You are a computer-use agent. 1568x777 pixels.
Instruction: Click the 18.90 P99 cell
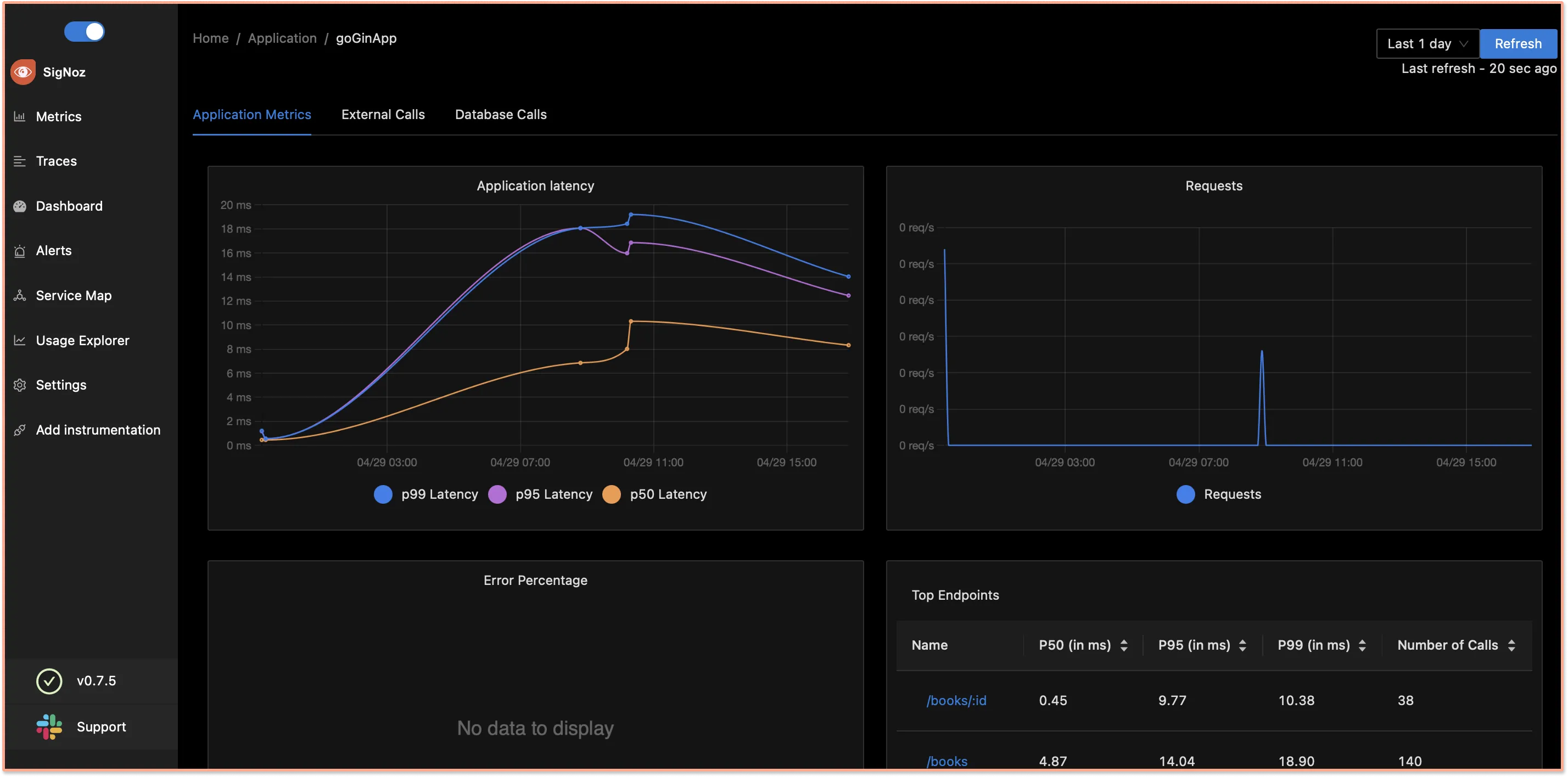pos(1296,761)
